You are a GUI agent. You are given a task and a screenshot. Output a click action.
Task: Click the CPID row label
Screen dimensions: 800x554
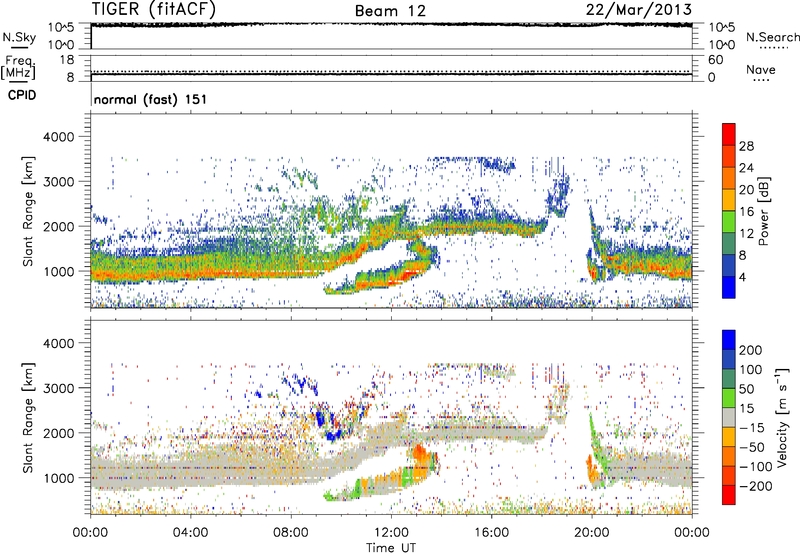tap(22, 95)
